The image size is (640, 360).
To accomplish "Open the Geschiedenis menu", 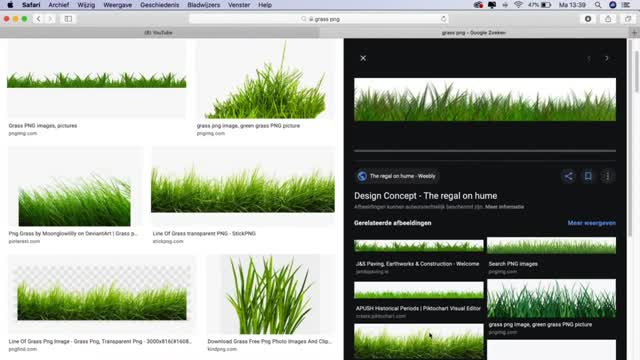I will (160, 5).
